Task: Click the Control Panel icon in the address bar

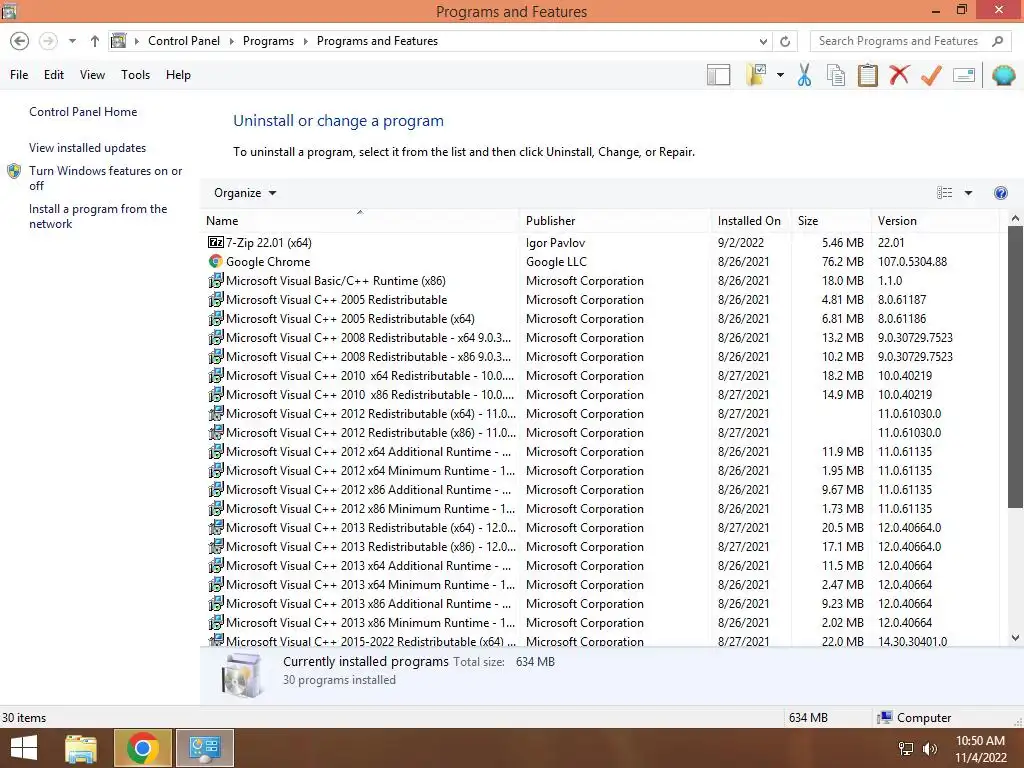Action: [x=118, y=41]
